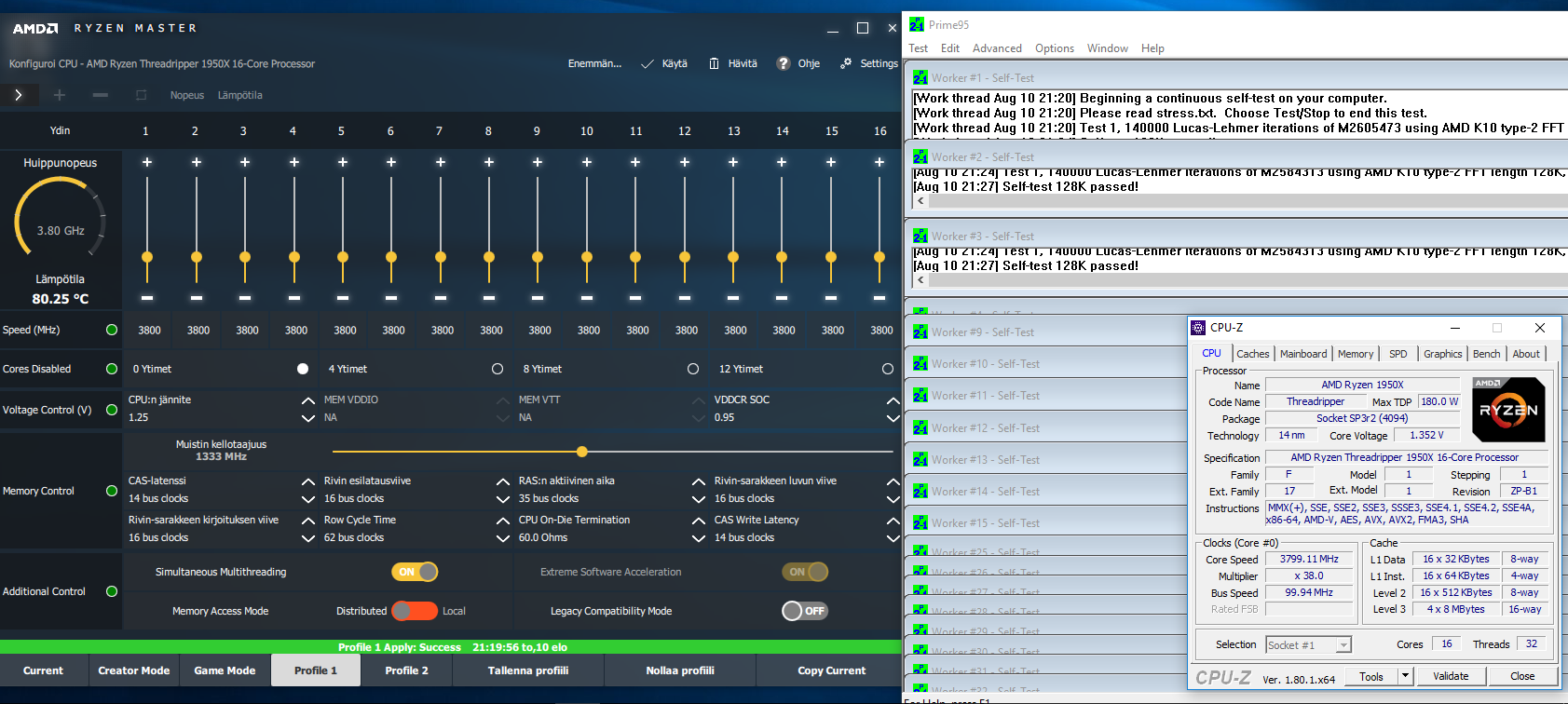1568x704 pixels.
Task: Toggle Memory Control green indicator
Action: tap(112, 491)
